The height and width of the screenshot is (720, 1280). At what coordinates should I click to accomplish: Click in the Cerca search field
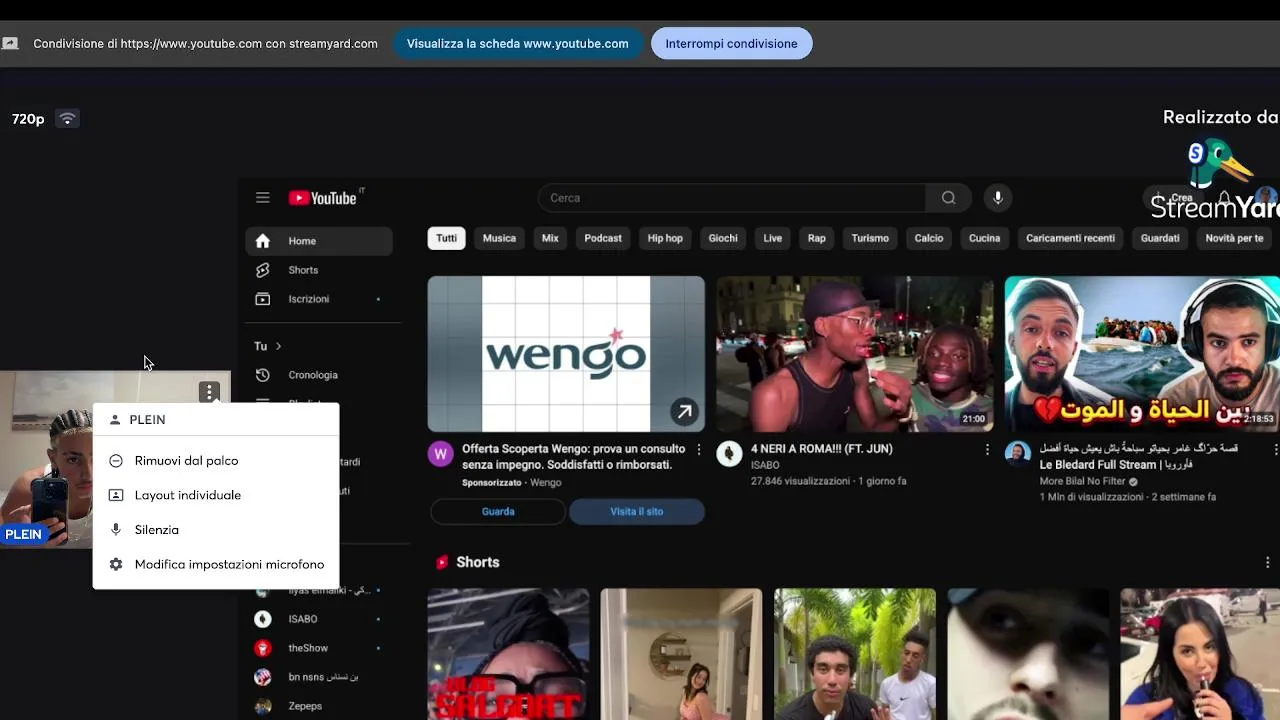(732, 198)
